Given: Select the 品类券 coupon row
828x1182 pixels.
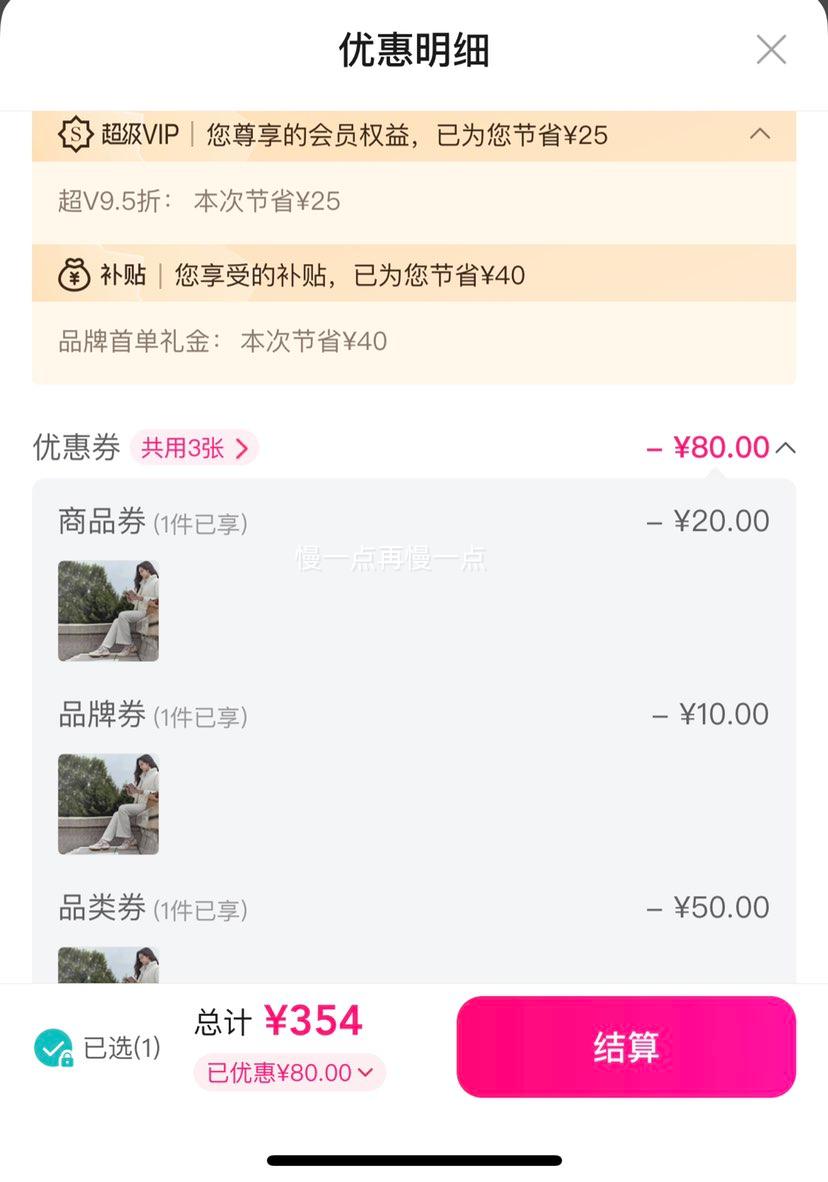Looking at the screenshot, I should (413, 907).
